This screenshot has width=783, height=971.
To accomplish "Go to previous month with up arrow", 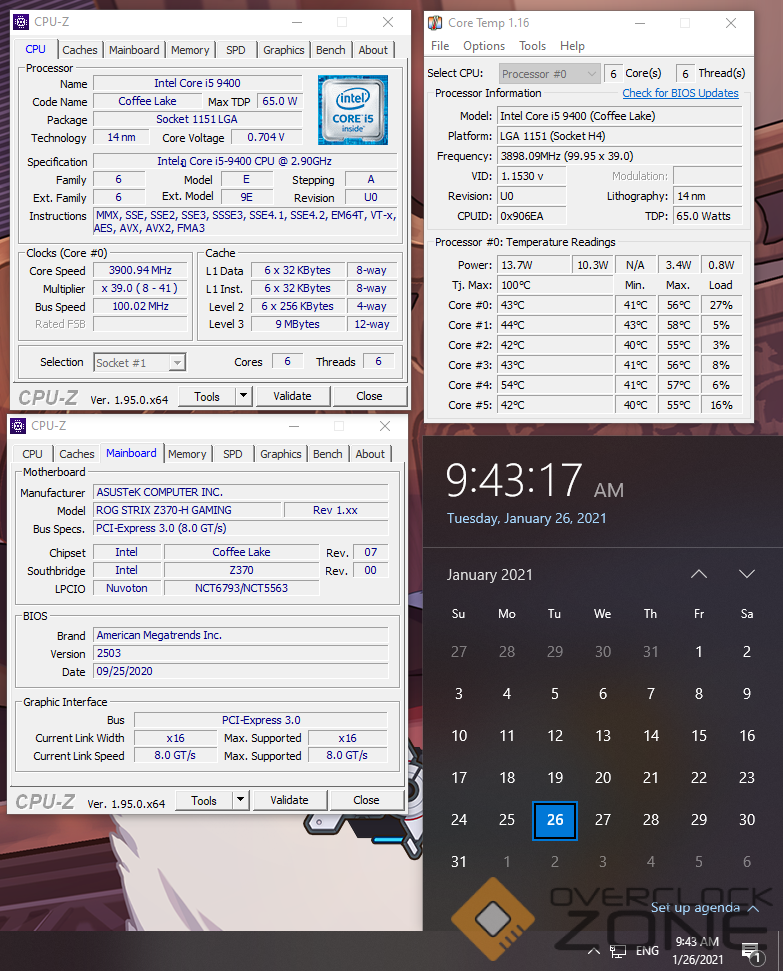I will coord(699,574).
